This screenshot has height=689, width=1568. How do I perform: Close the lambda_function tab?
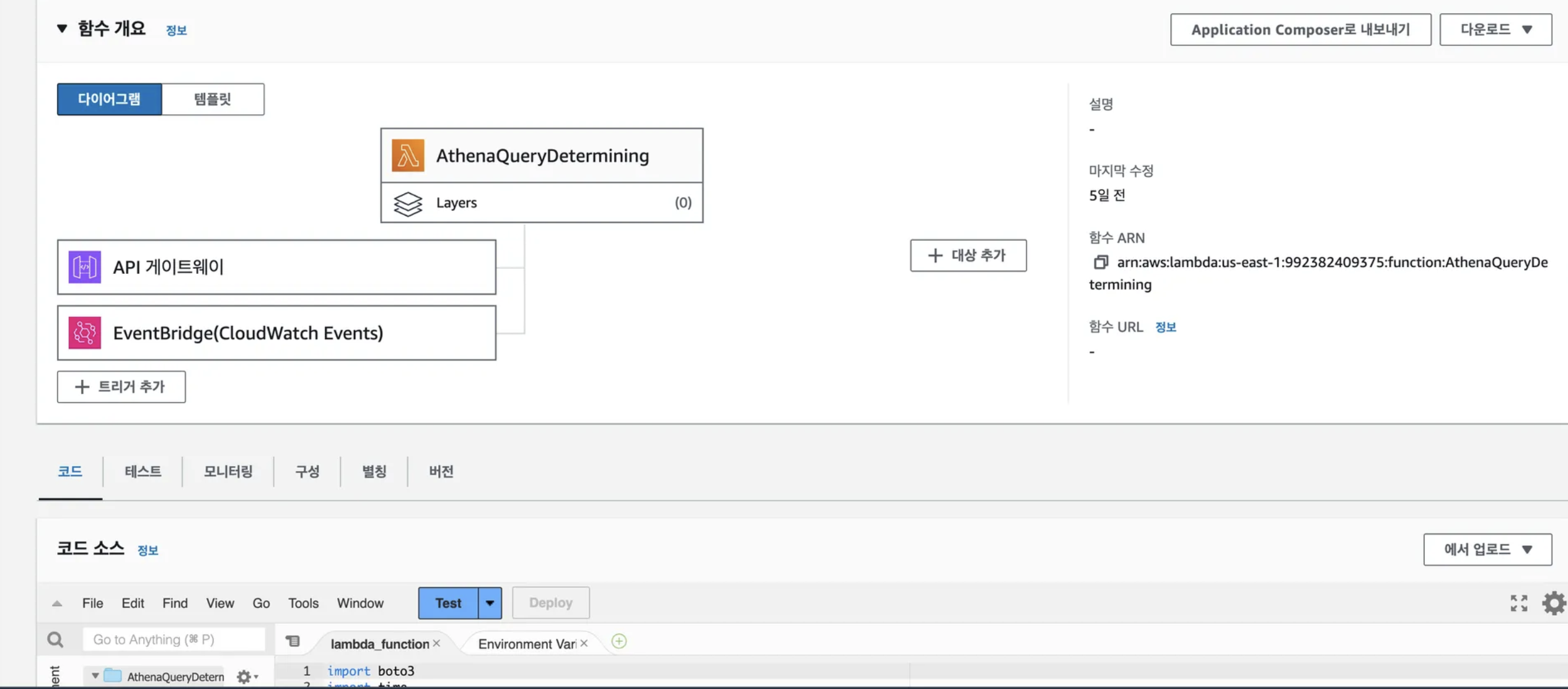(x=437, y=643)
